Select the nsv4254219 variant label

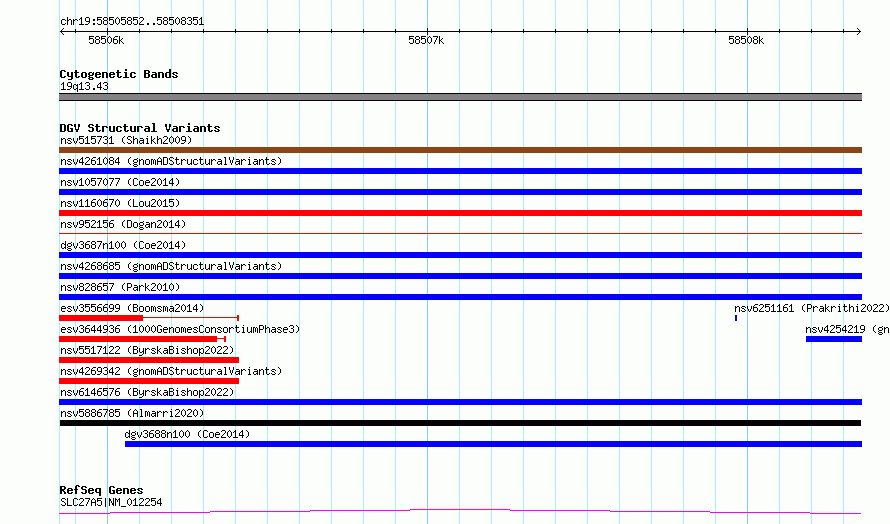coord(847,329)
